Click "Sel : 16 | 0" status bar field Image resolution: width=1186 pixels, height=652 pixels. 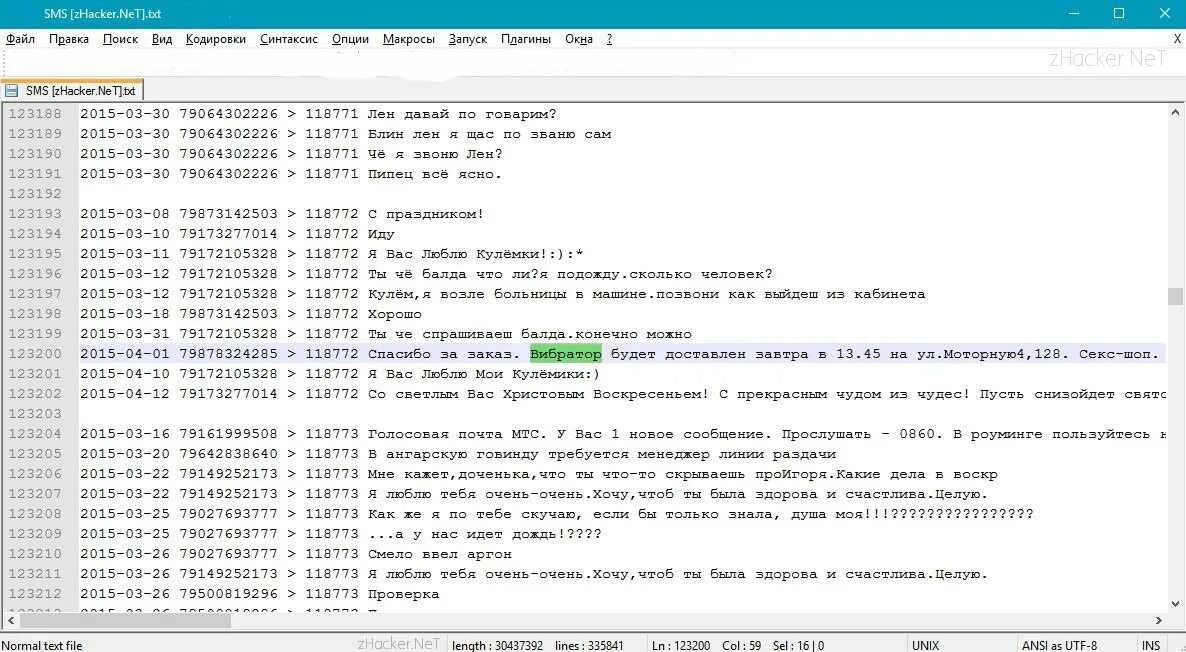798,645
